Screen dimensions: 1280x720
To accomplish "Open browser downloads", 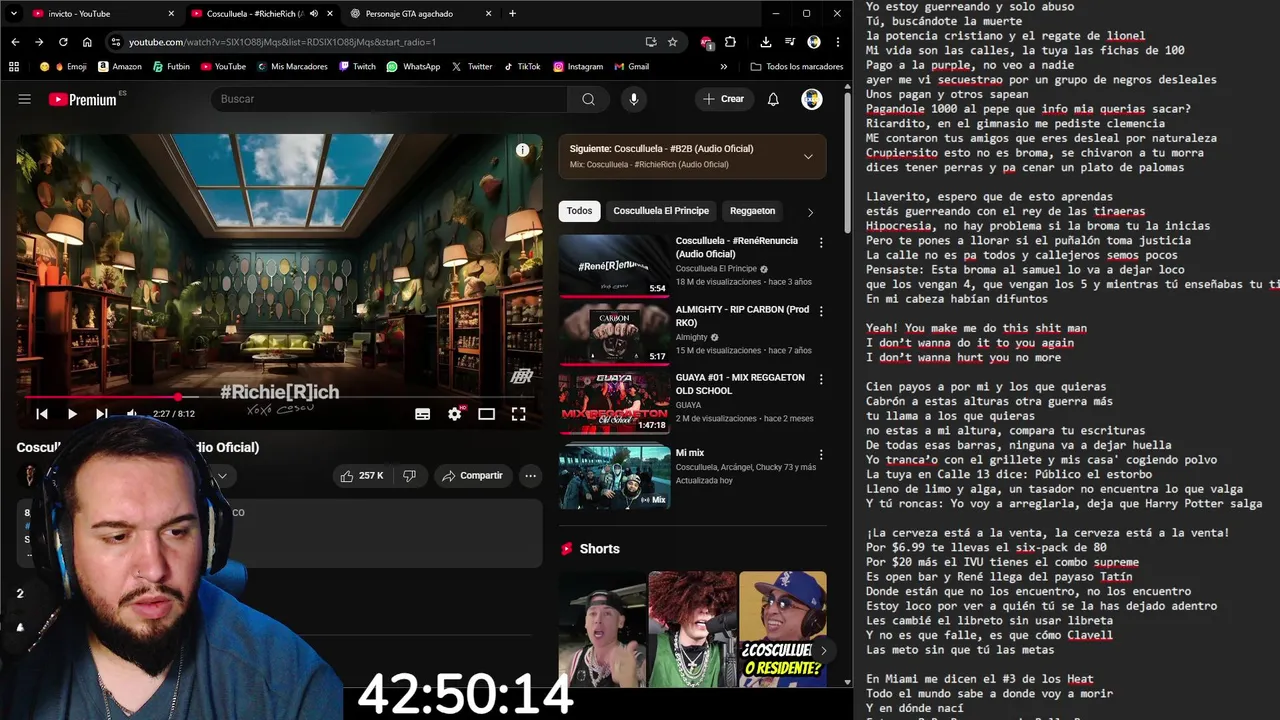I will 765,42.
